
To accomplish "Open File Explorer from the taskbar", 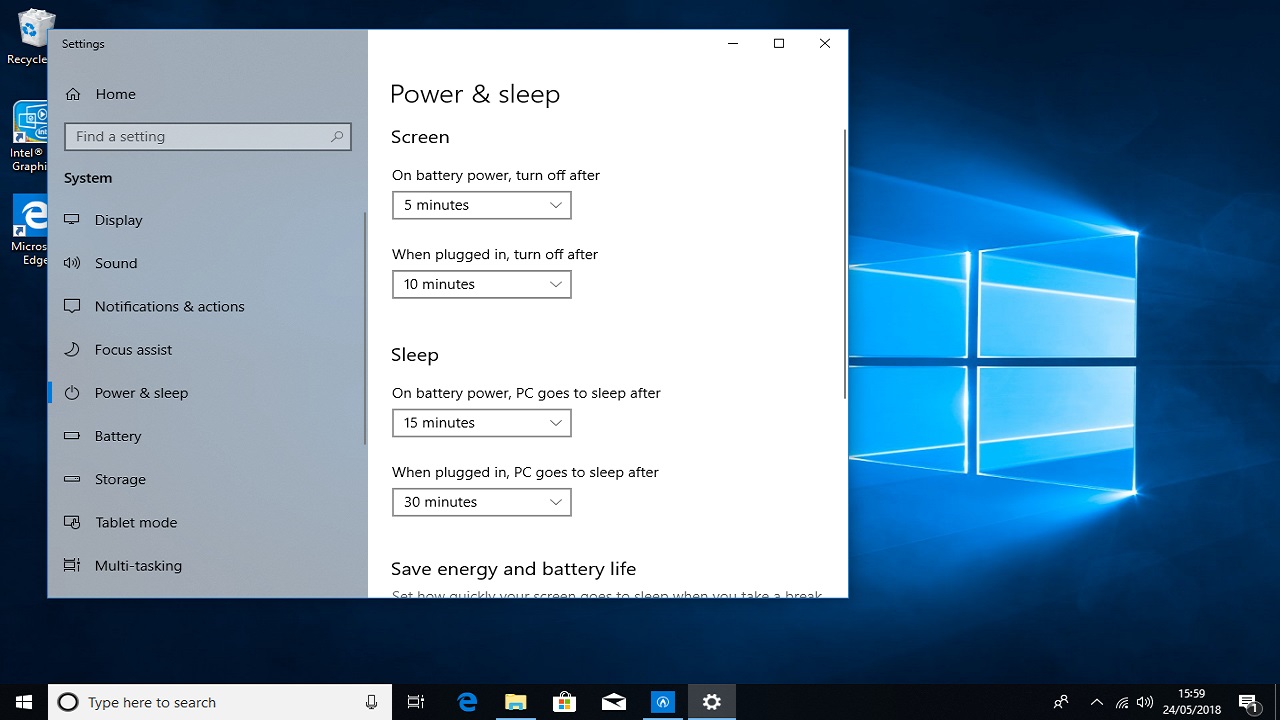I will coord(515,702).
